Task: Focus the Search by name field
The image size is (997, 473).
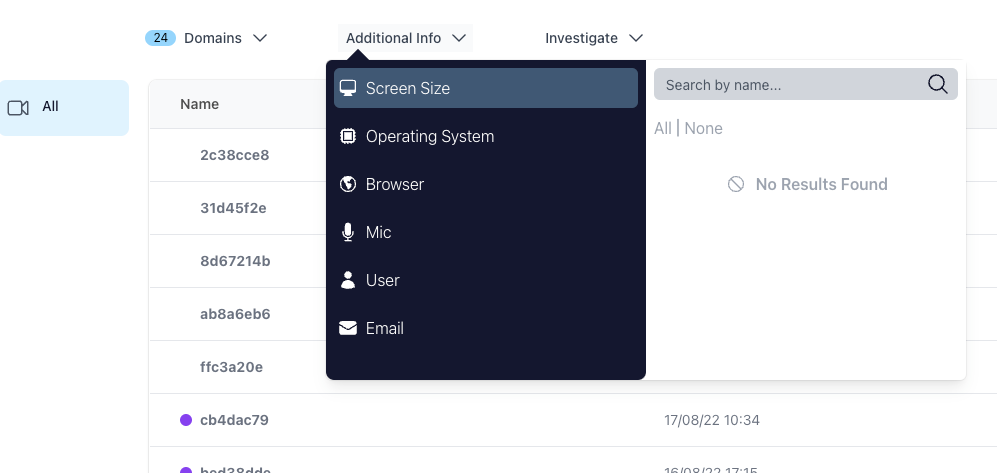Action: [x=790, y=85]
